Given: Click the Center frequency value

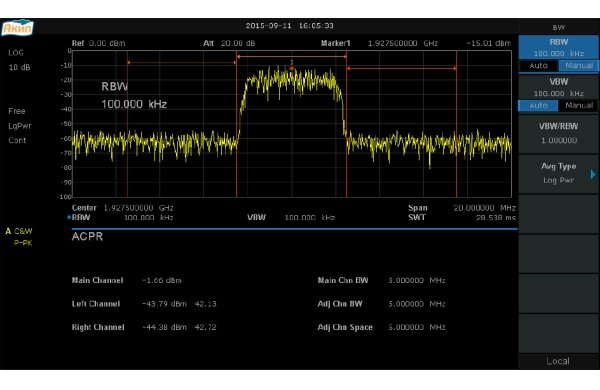Looking at the screenshot, I should tap(139, 208).
